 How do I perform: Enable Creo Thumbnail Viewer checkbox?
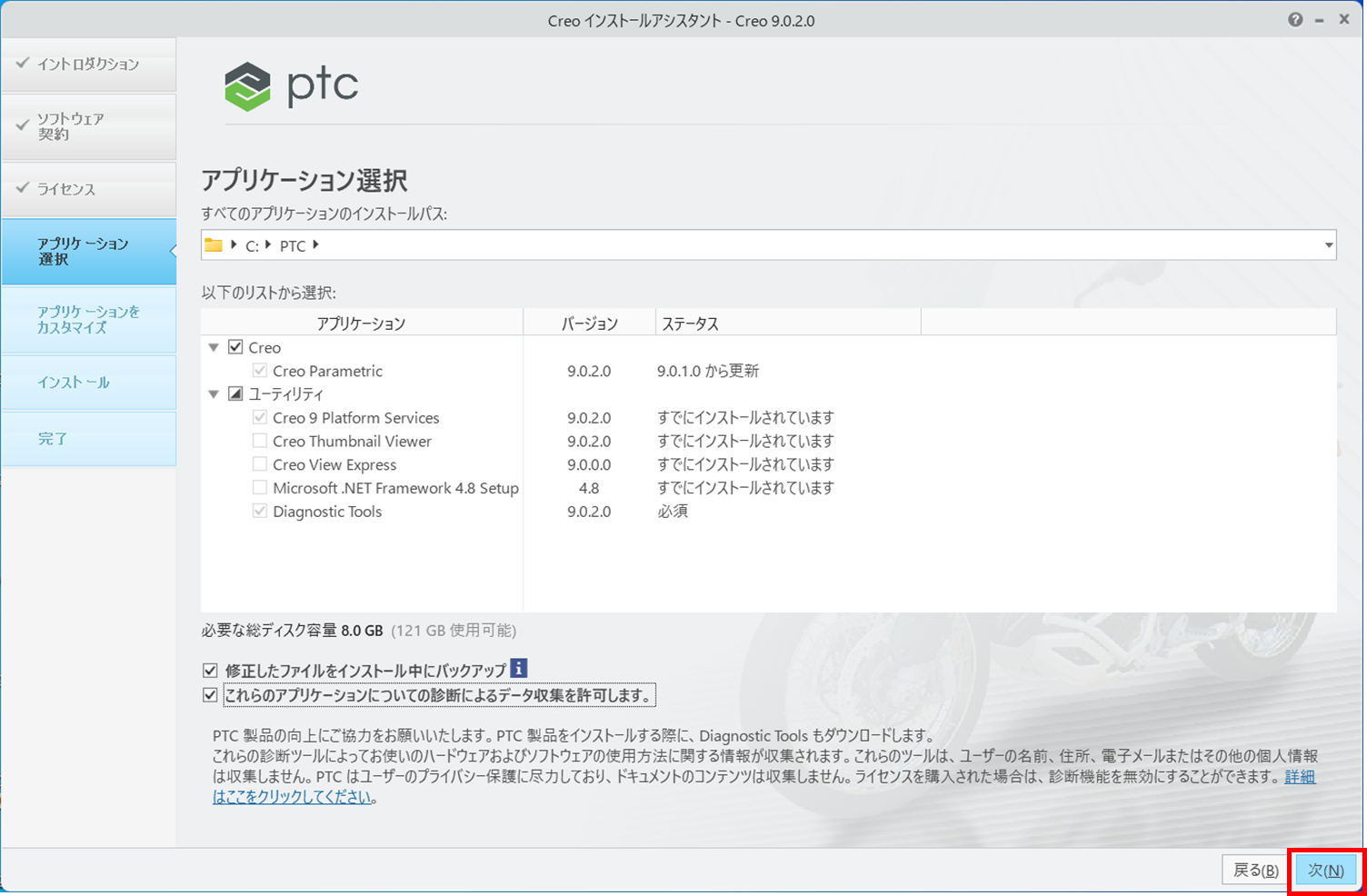tap(260, 442)
